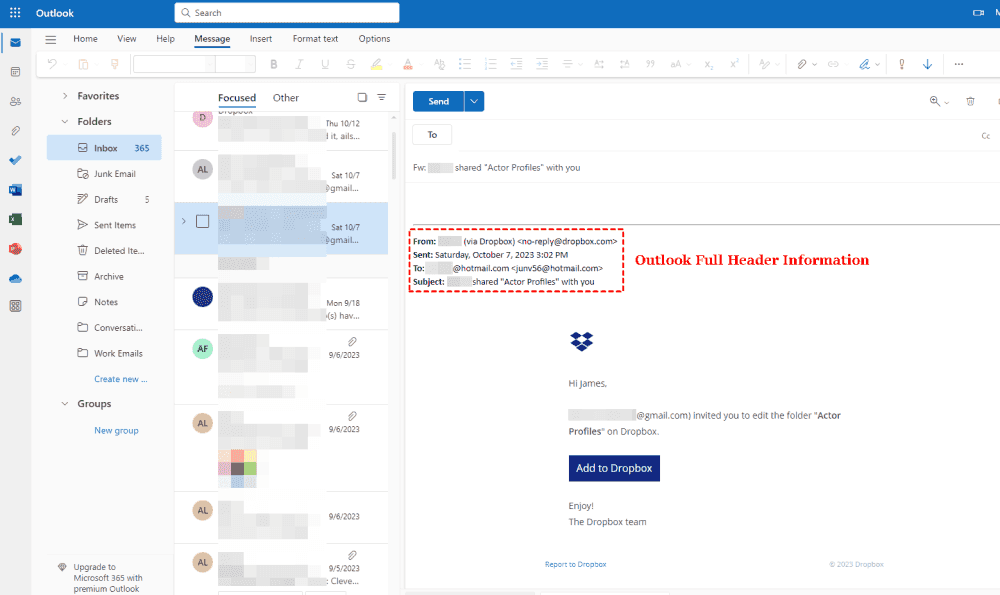1000x595 pixels.
Task: Toggle the select-all messages checkbox icon
Action: [x=362, y=98]
